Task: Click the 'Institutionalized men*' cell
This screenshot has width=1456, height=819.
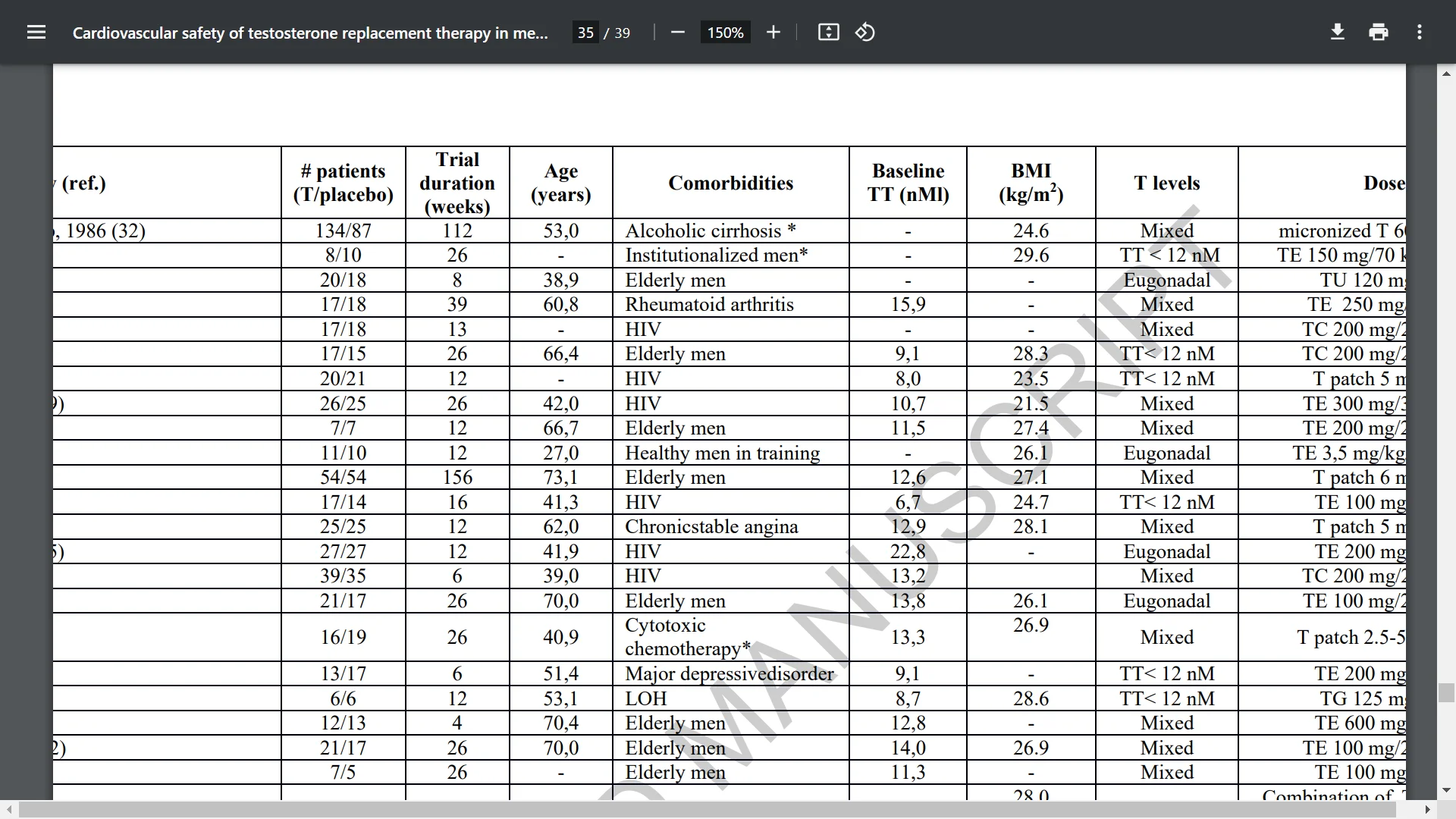Action: (x=731, y=255)
